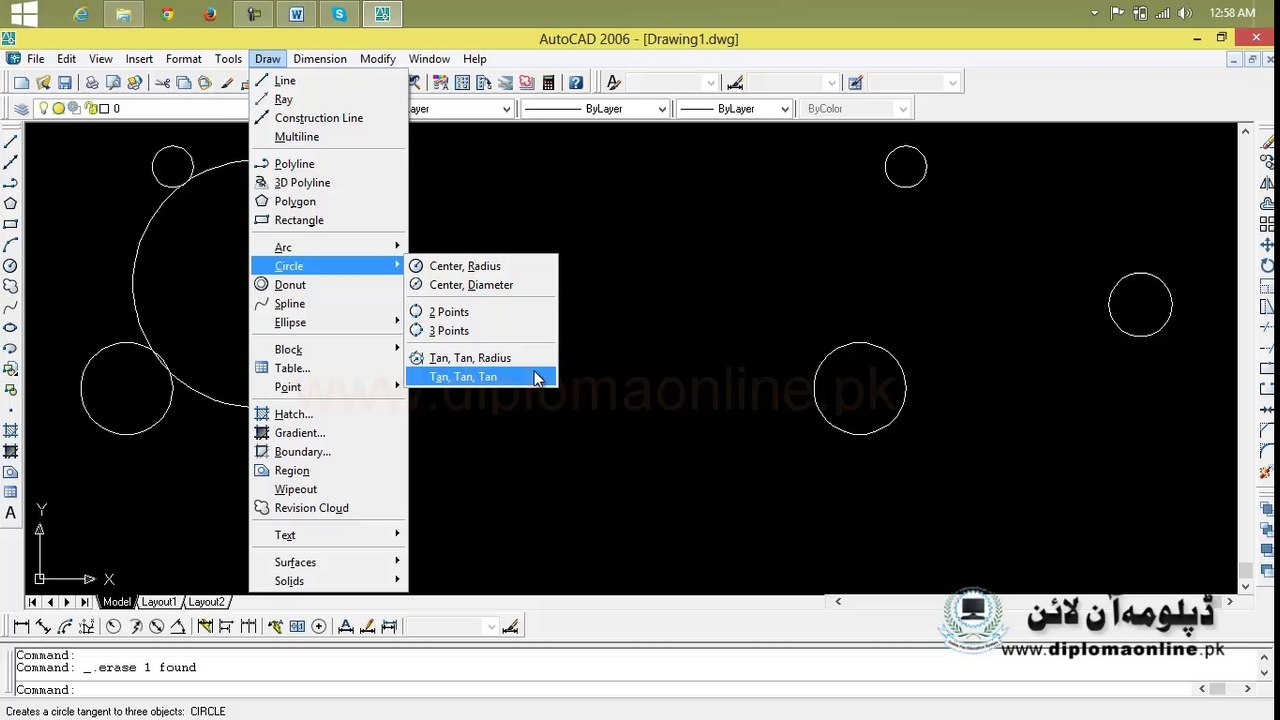Select Hatch... from Draw menu
Image resolution: width=1280 pixels, height=720 pixels.
point(328,414)
